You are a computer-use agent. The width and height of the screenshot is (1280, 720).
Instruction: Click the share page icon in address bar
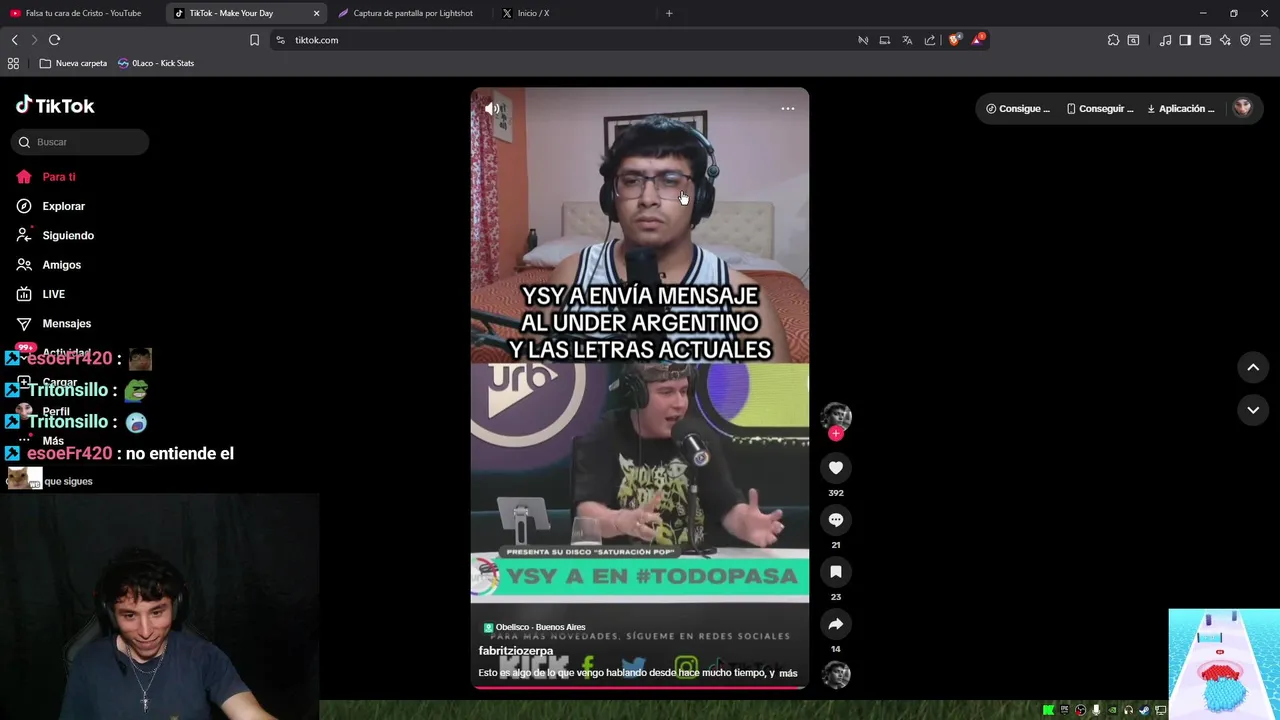pyautogui.click(x=930, y=40)
